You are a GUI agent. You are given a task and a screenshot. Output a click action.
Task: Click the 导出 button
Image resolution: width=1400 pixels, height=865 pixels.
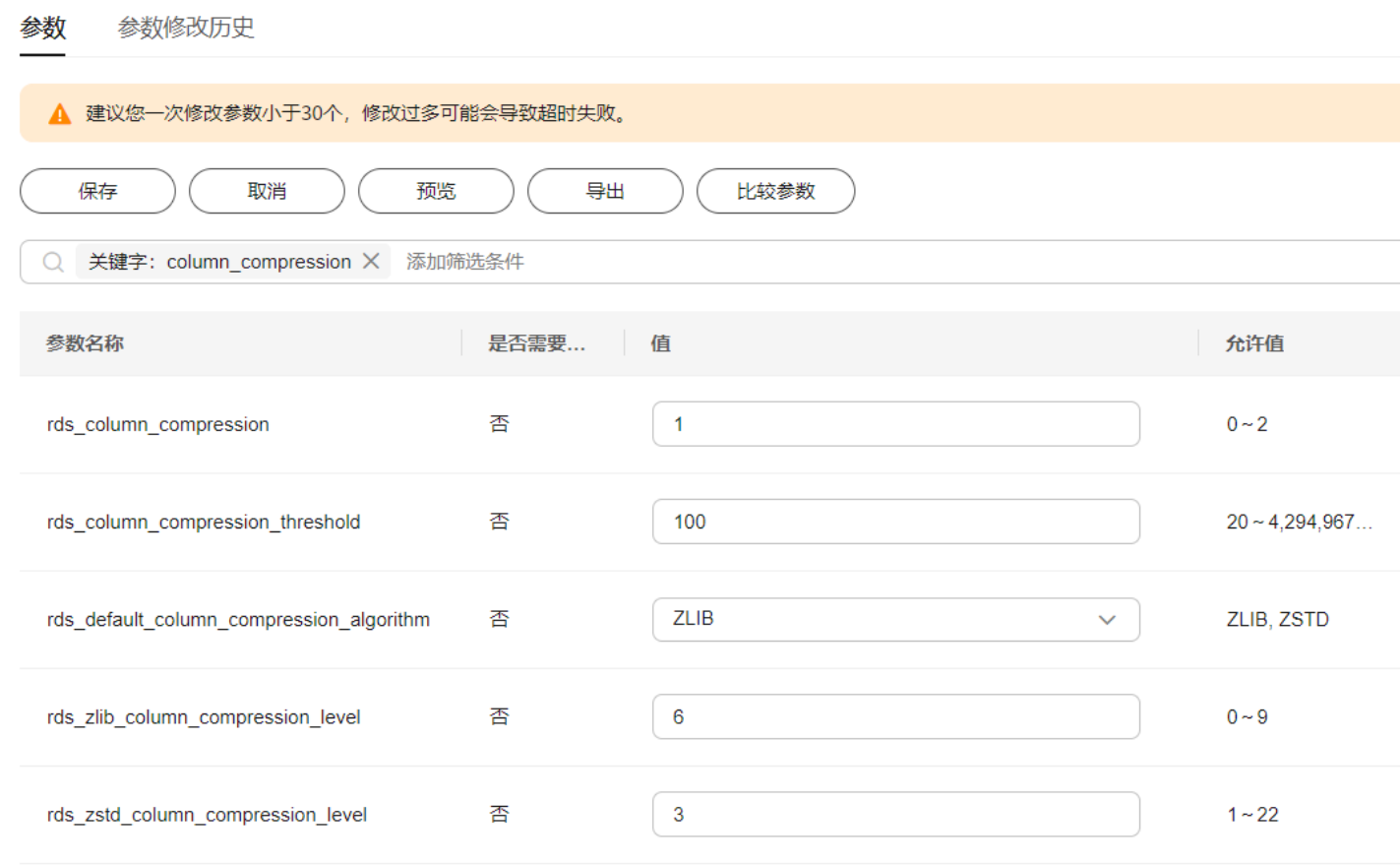coord(605,191)
